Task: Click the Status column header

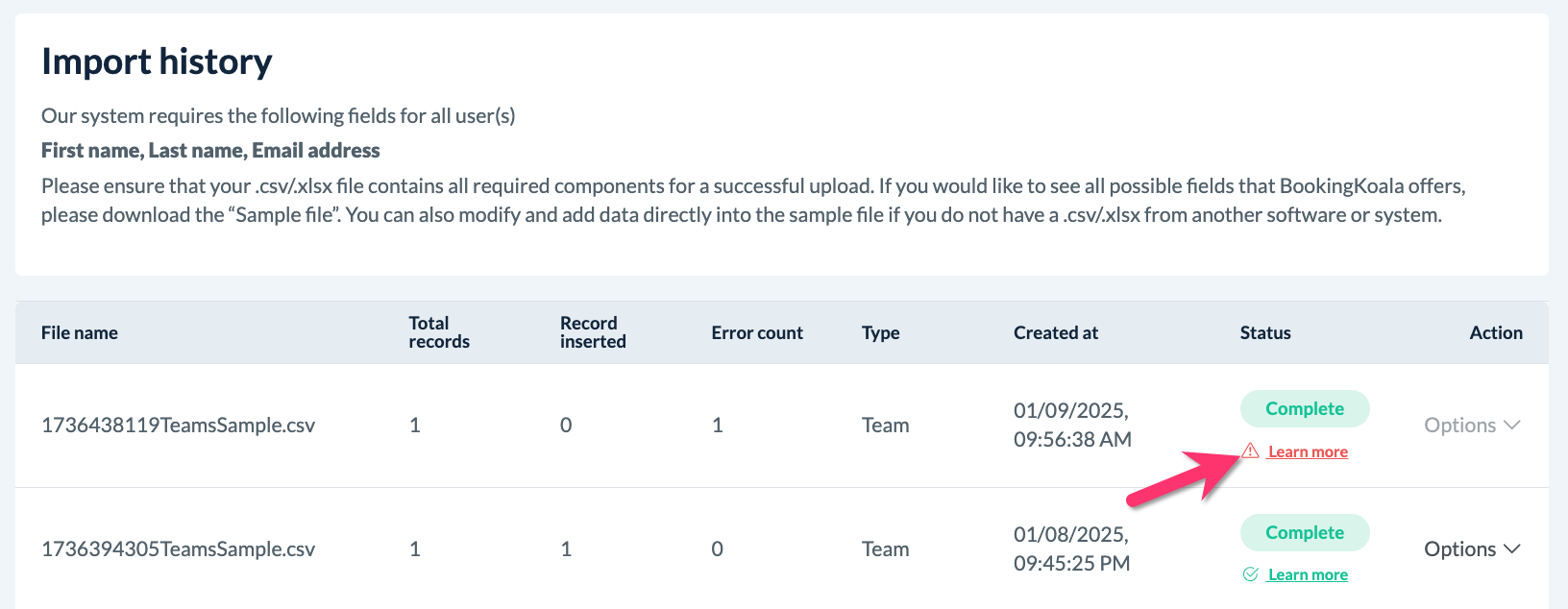Action: pos(1264,332)
